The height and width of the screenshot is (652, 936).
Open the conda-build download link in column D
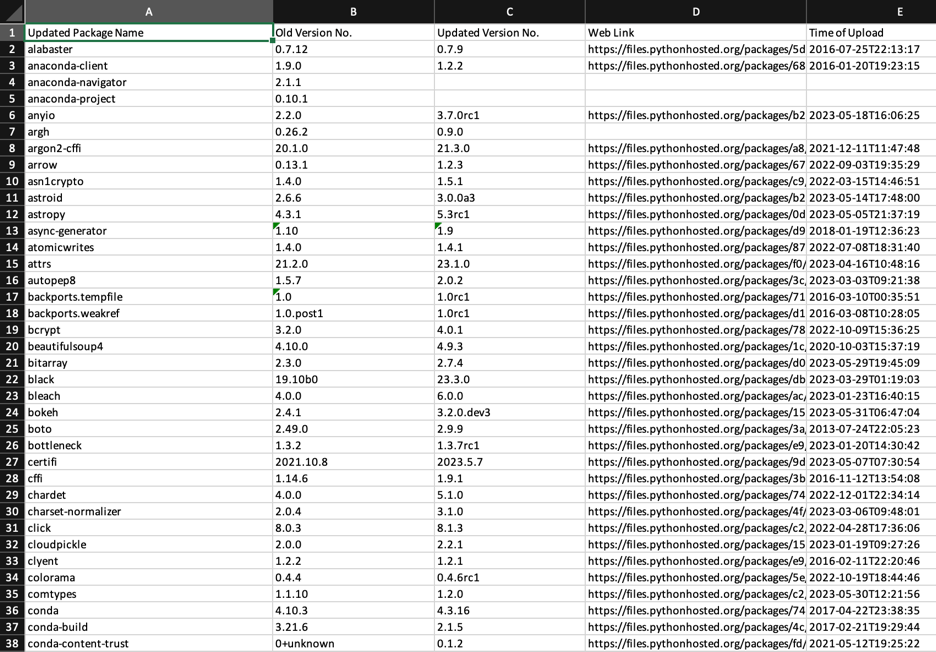pos(694,627)
